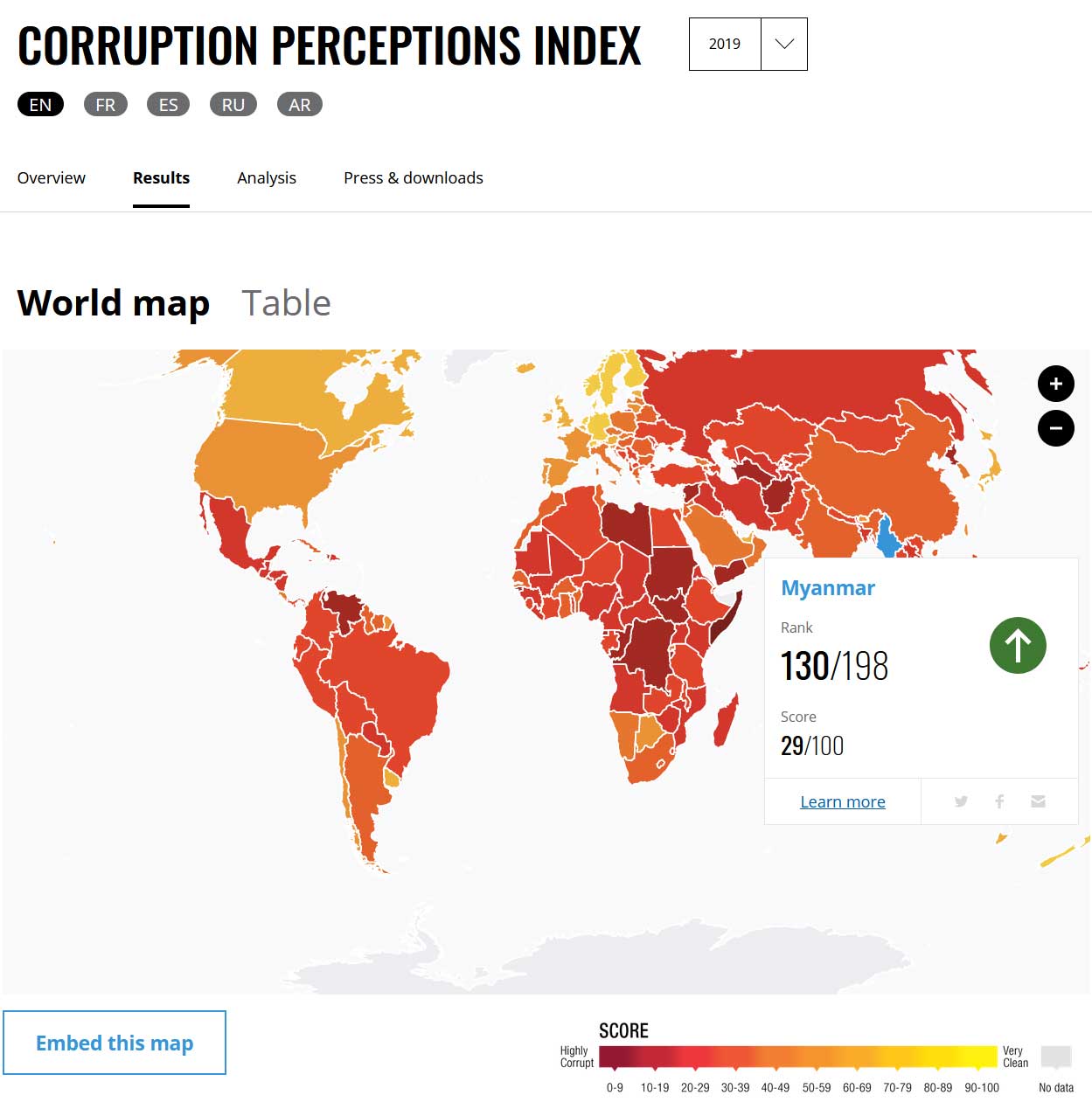Select the EN language pill

[40, 104]
